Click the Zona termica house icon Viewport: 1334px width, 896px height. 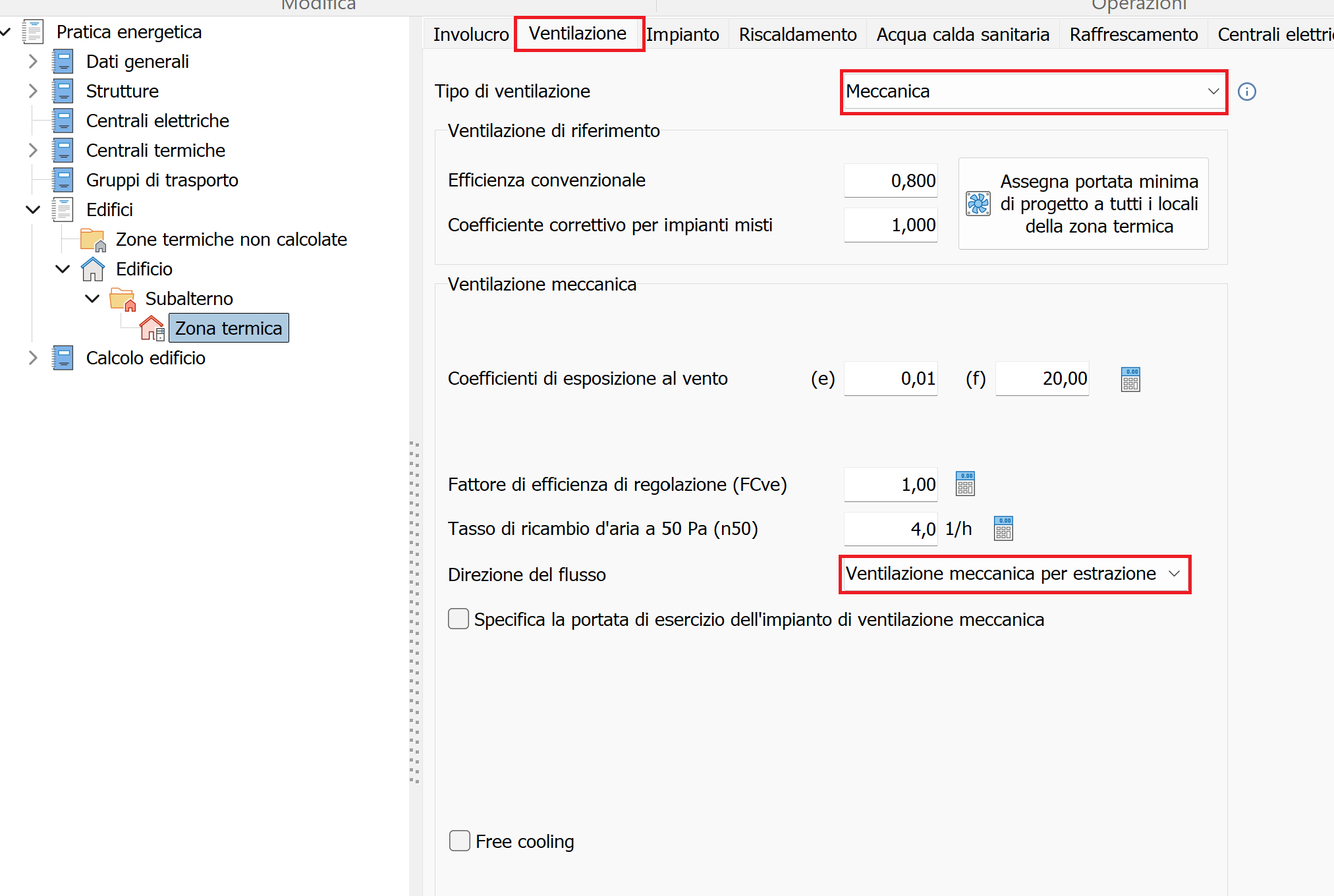click(x=152, y=328)
